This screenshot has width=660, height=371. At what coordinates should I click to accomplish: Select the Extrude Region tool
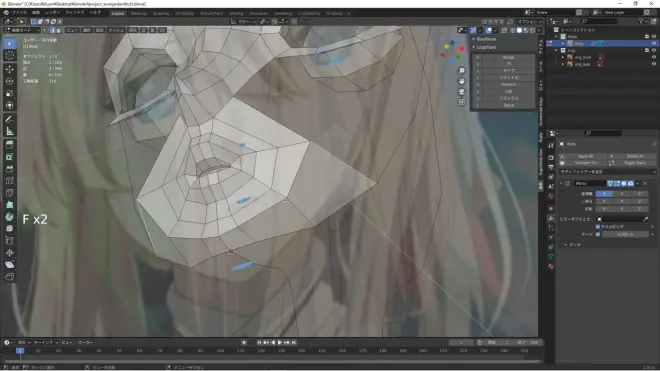[10, 145]
